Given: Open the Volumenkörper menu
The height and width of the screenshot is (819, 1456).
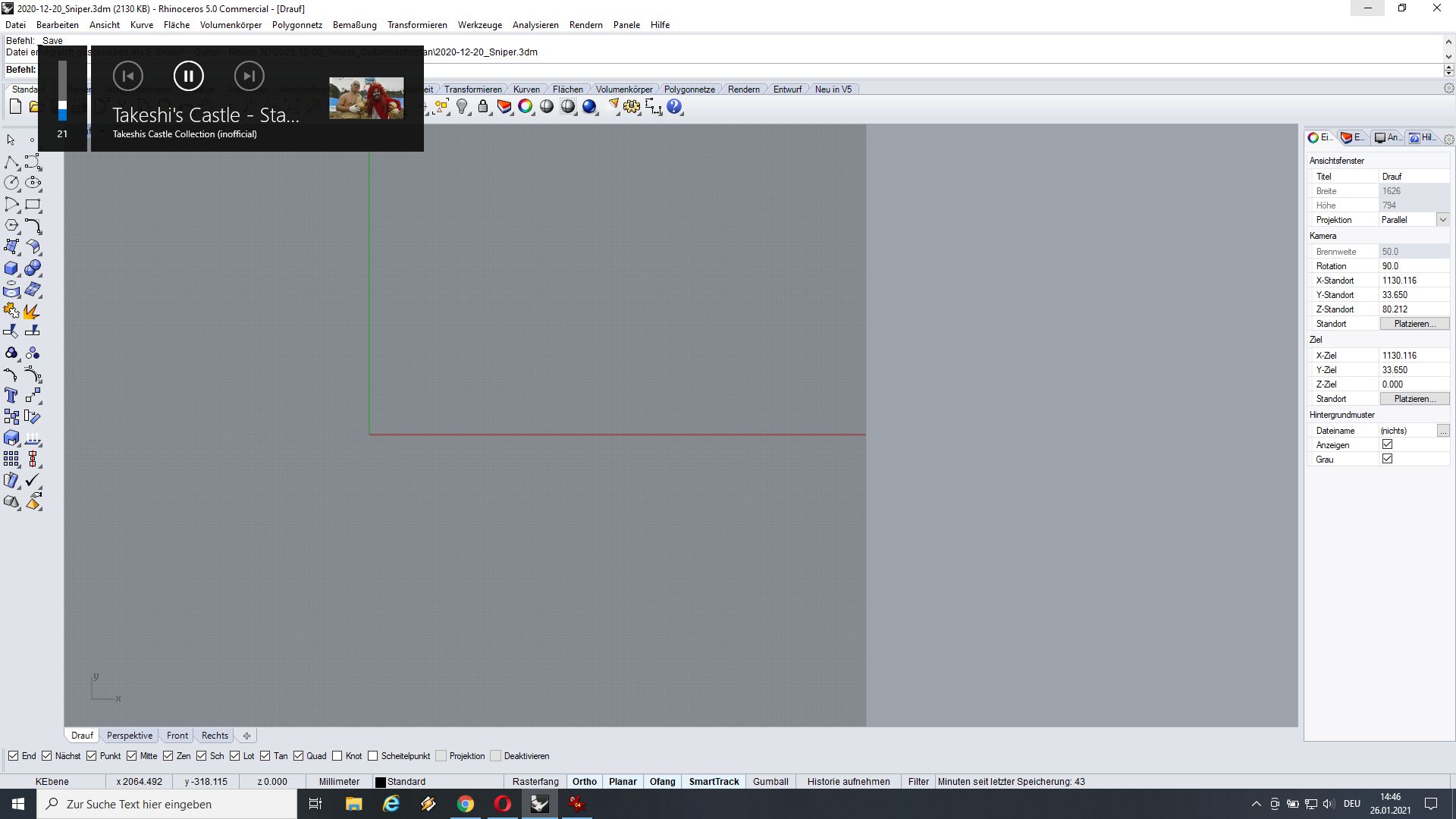Looking at the screenshot, I should 231,25.
